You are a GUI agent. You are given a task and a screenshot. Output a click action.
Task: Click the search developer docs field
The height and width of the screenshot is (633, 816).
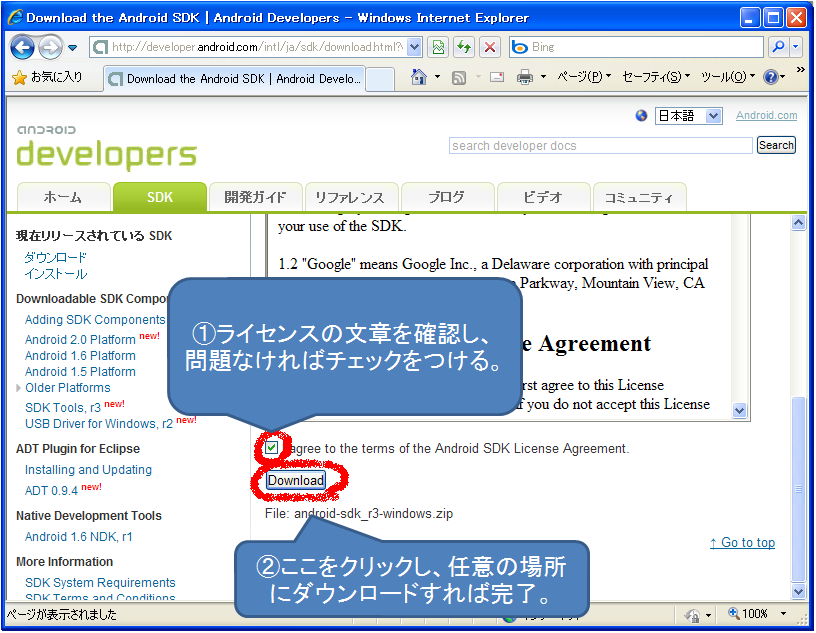[x=601, y=145]
